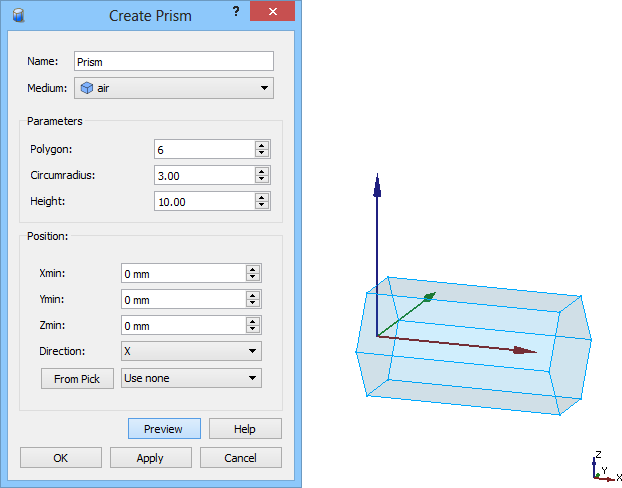Increase the Polygon count with up arrow
The image size is (622, 488).
[261, 145]
